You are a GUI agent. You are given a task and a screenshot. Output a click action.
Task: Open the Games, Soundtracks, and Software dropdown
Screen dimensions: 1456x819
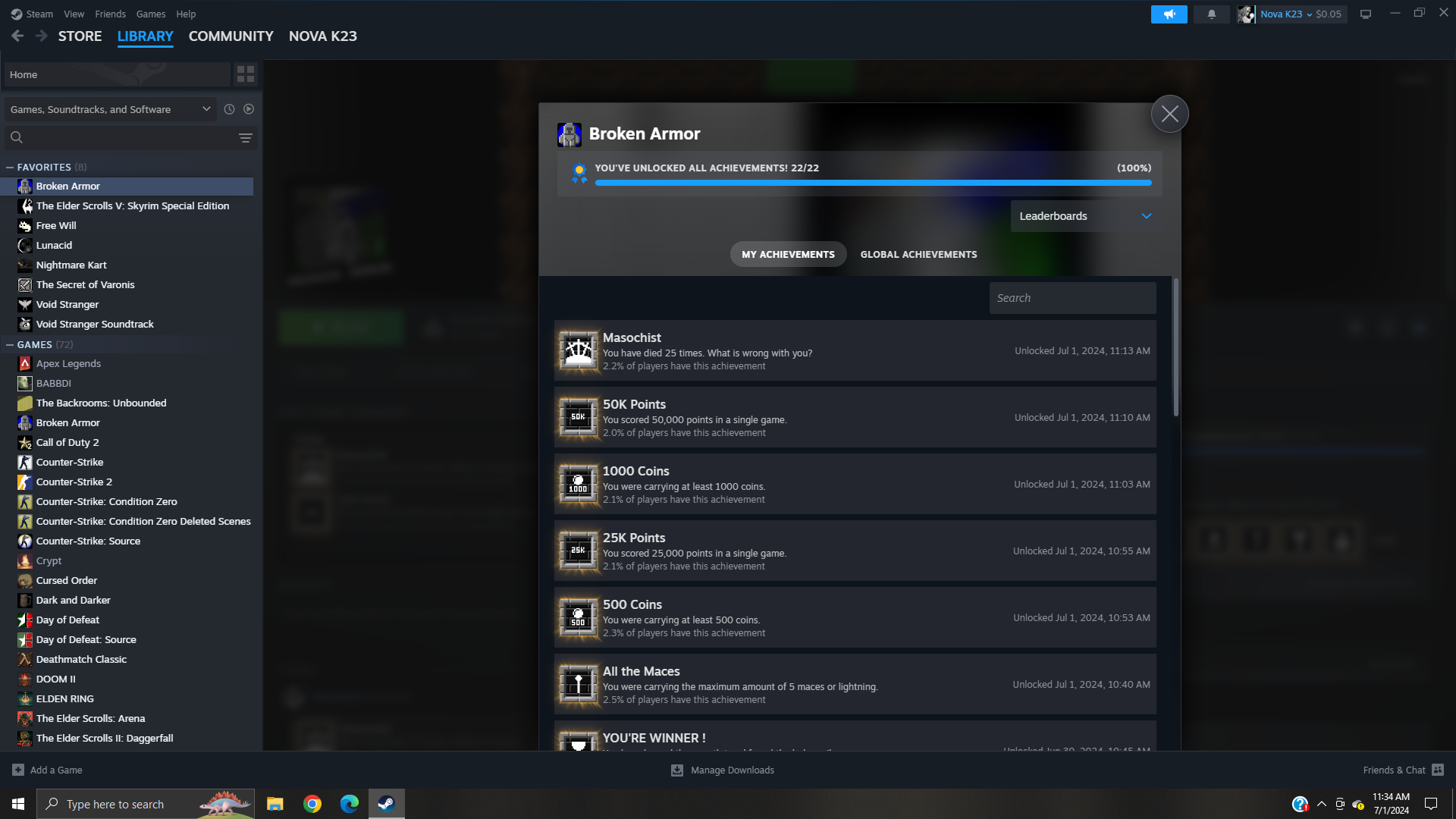pyautogui.click(x=110, y=109)
